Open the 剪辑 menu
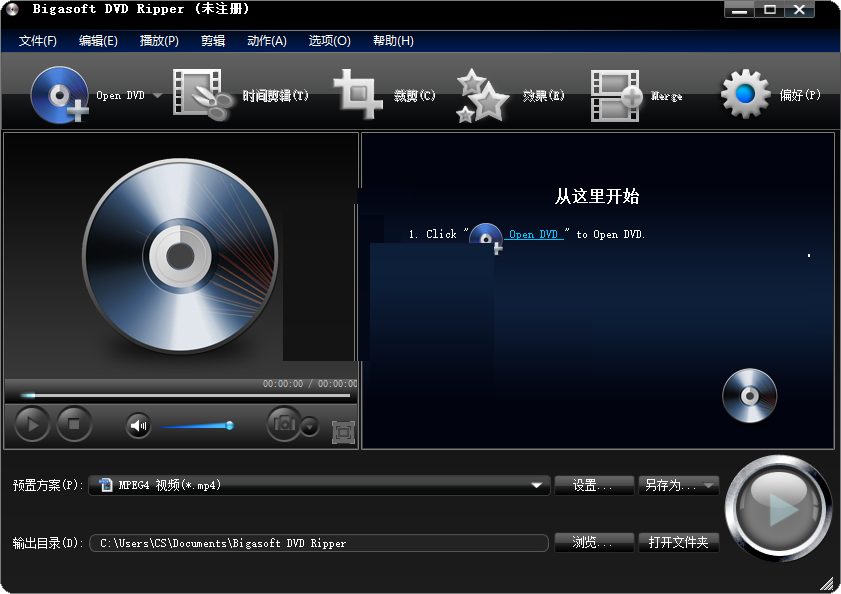The image size is (841, 594). [x=213, y=41]
